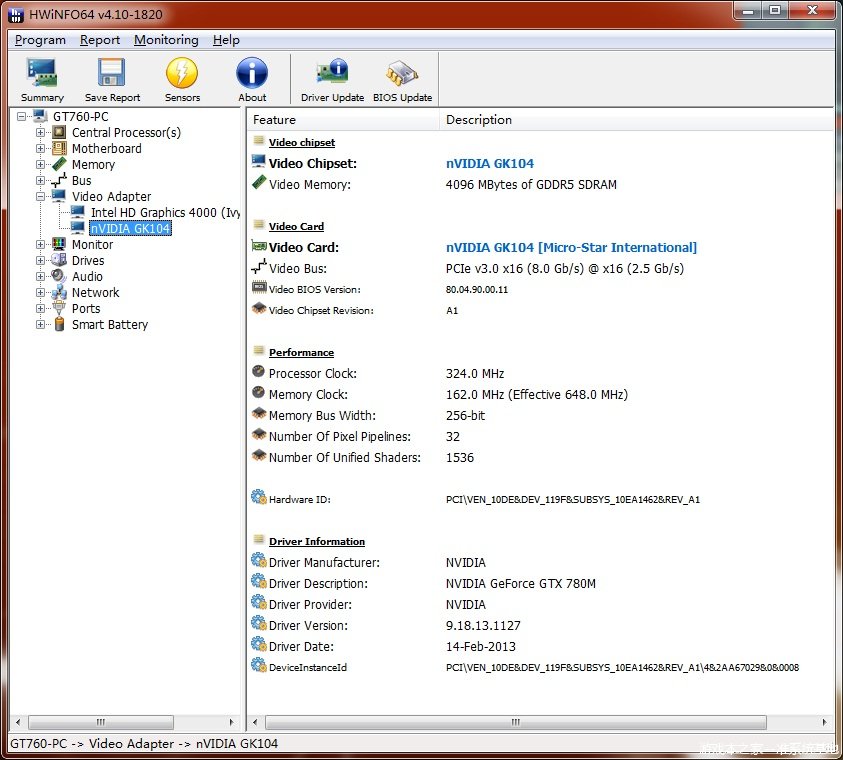Image resolution: width=843 pixels, height=760 pixels.
Task: Click the Hardware ID gear icon
Action: tap(259, 497)
